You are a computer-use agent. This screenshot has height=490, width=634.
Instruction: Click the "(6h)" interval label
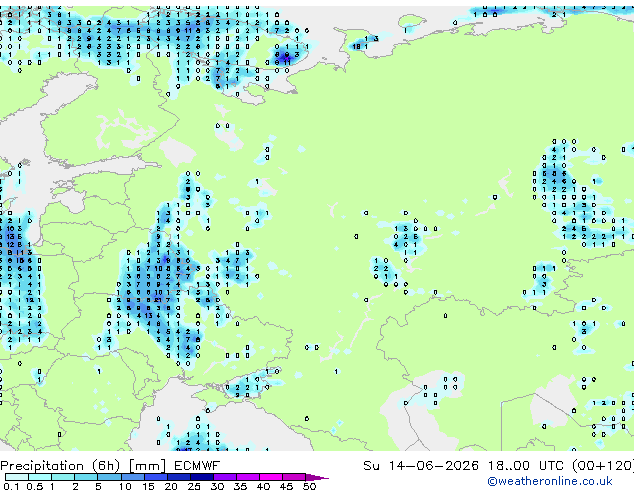pos(106,466)
